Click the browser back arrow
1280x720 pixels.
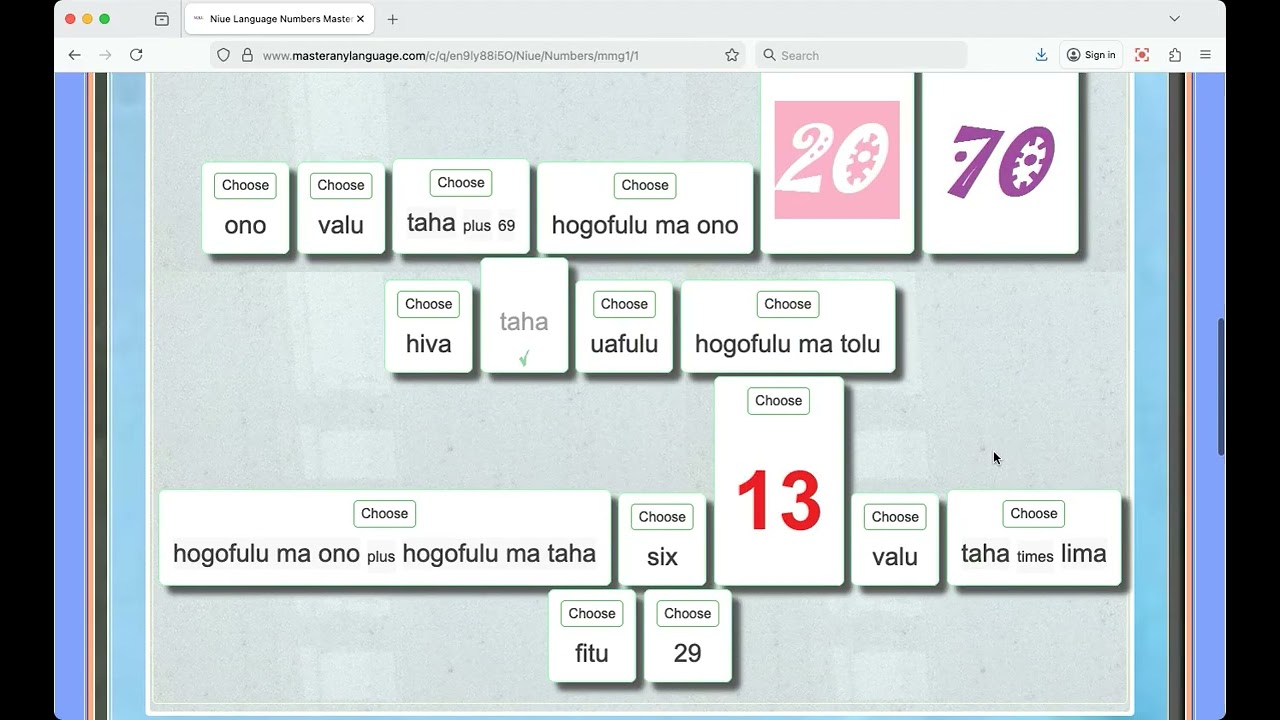click(x=74, y=55)
